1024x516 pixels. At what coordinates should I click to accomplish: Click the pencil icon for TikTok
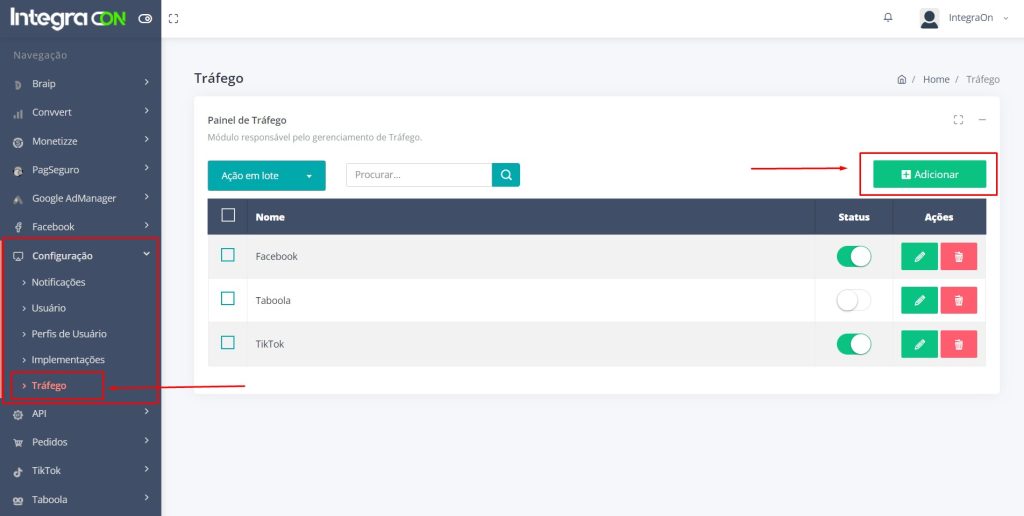coord(919,344)
